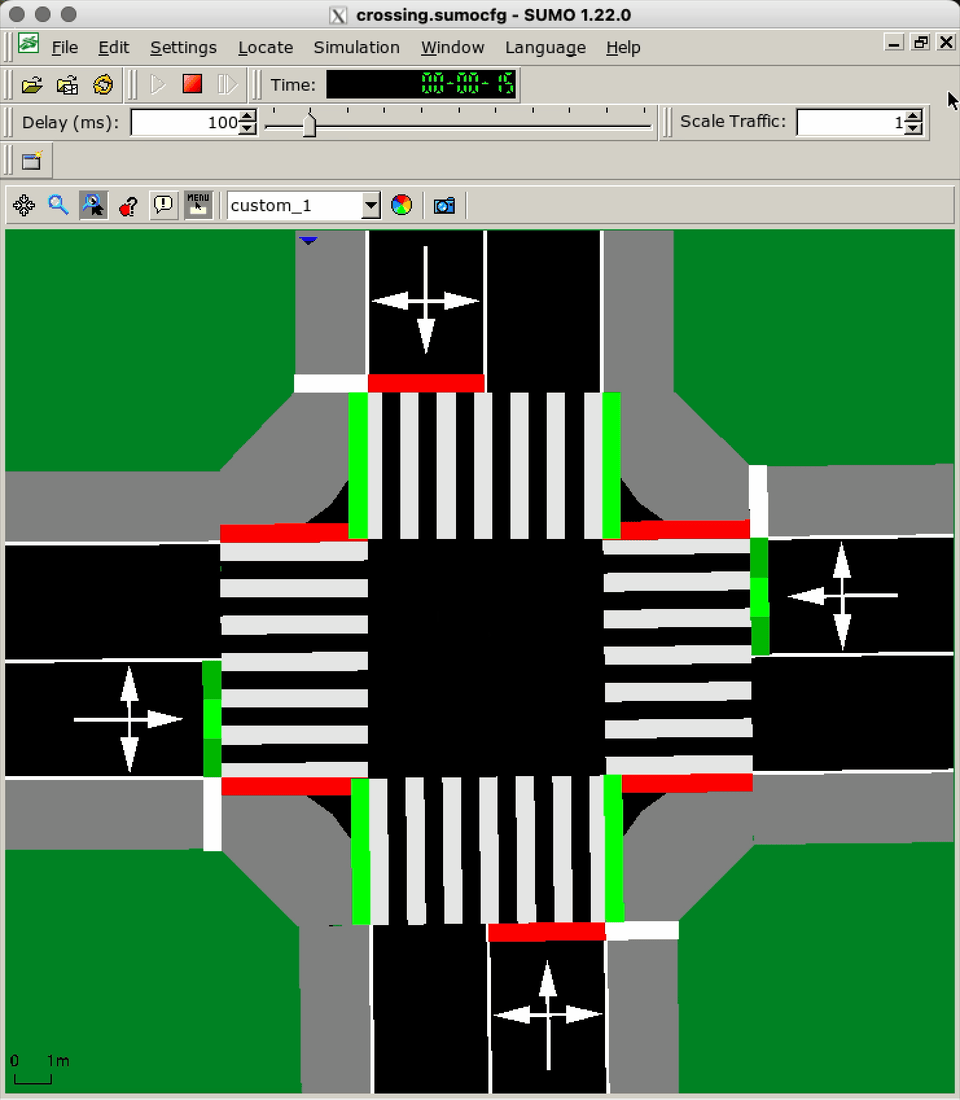Click the recenter view icon
Viewport: 960px width, 1100px height.
coord(24,206)
